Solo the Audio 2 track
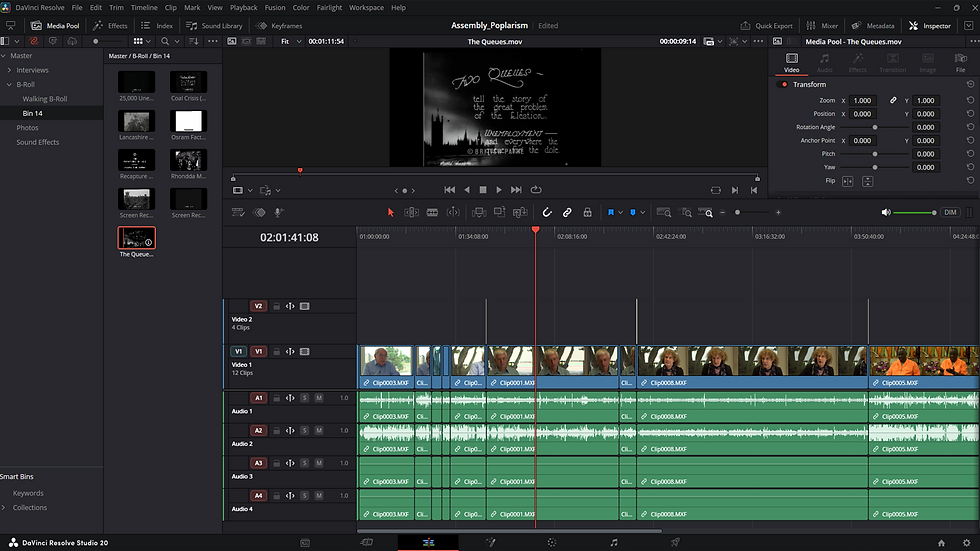Screen dimensions: 980x551 (305, 430)
